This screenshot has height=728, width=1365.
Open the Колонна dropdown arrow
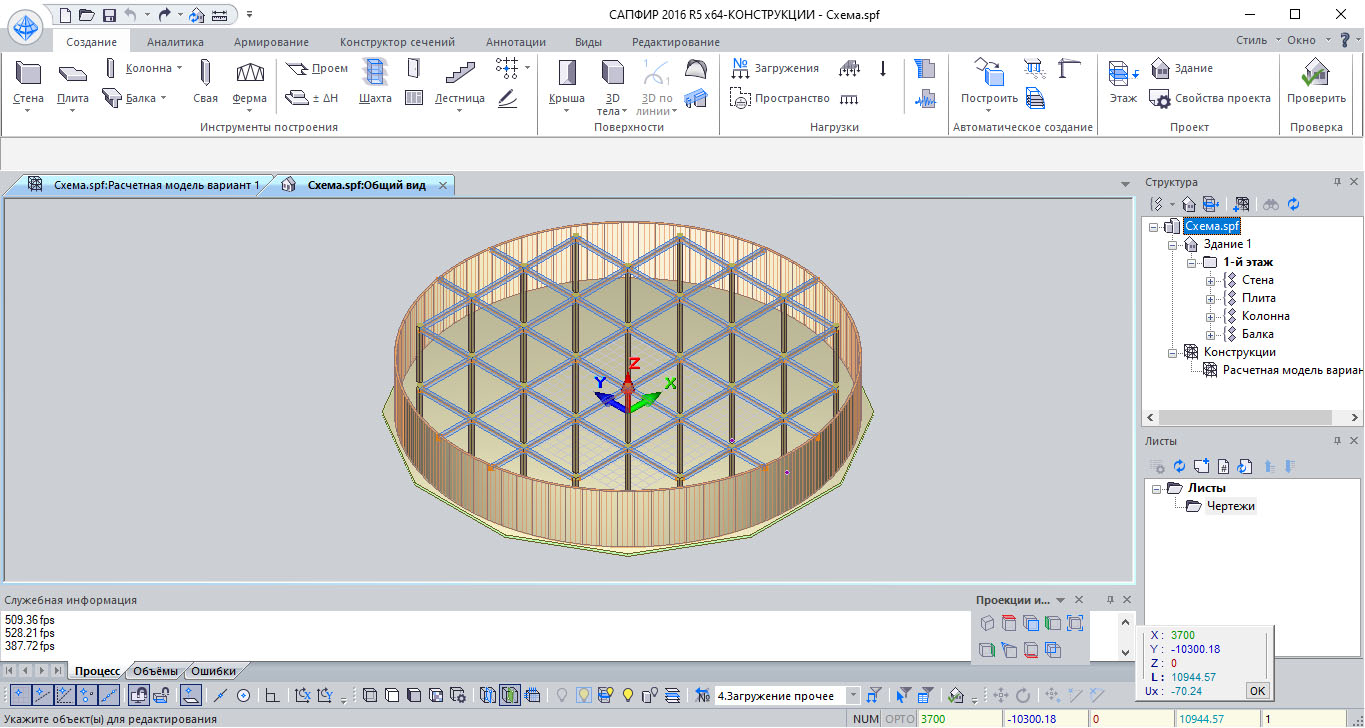coord(179,68)
